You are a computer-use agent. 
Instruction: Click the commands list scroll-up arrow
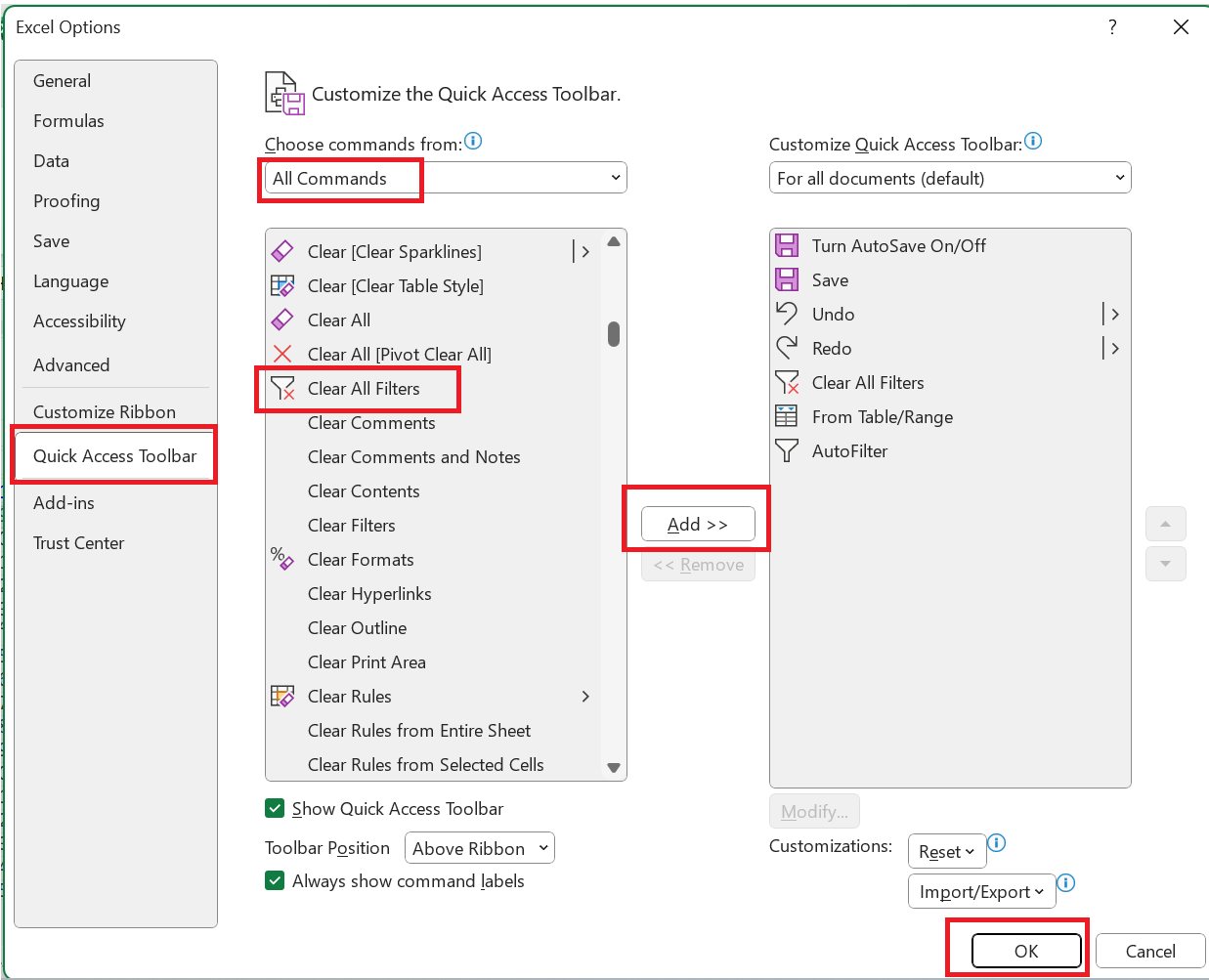[614, 241]
